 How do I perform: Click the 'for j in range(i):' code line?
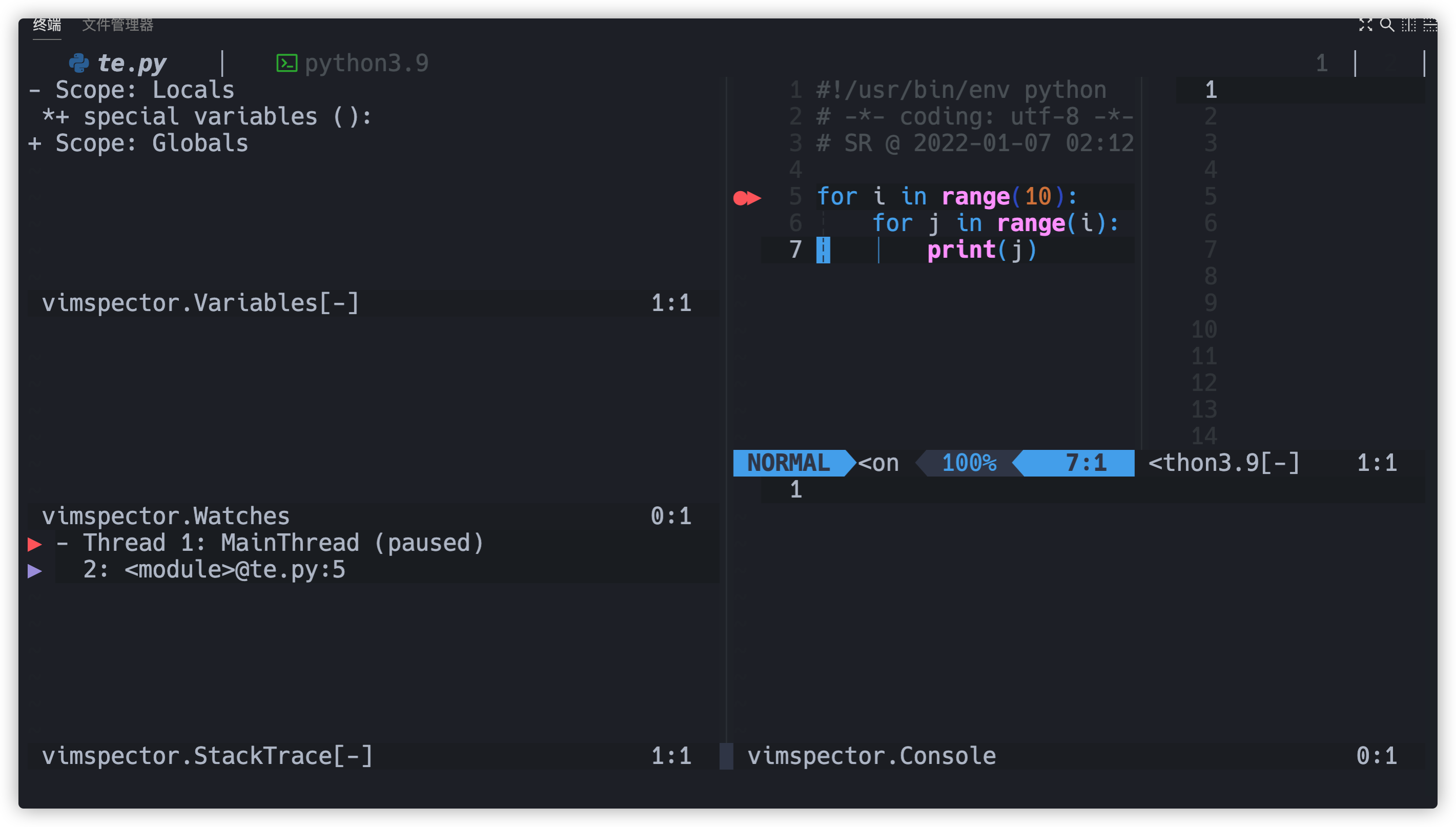[x=995, y=223]
